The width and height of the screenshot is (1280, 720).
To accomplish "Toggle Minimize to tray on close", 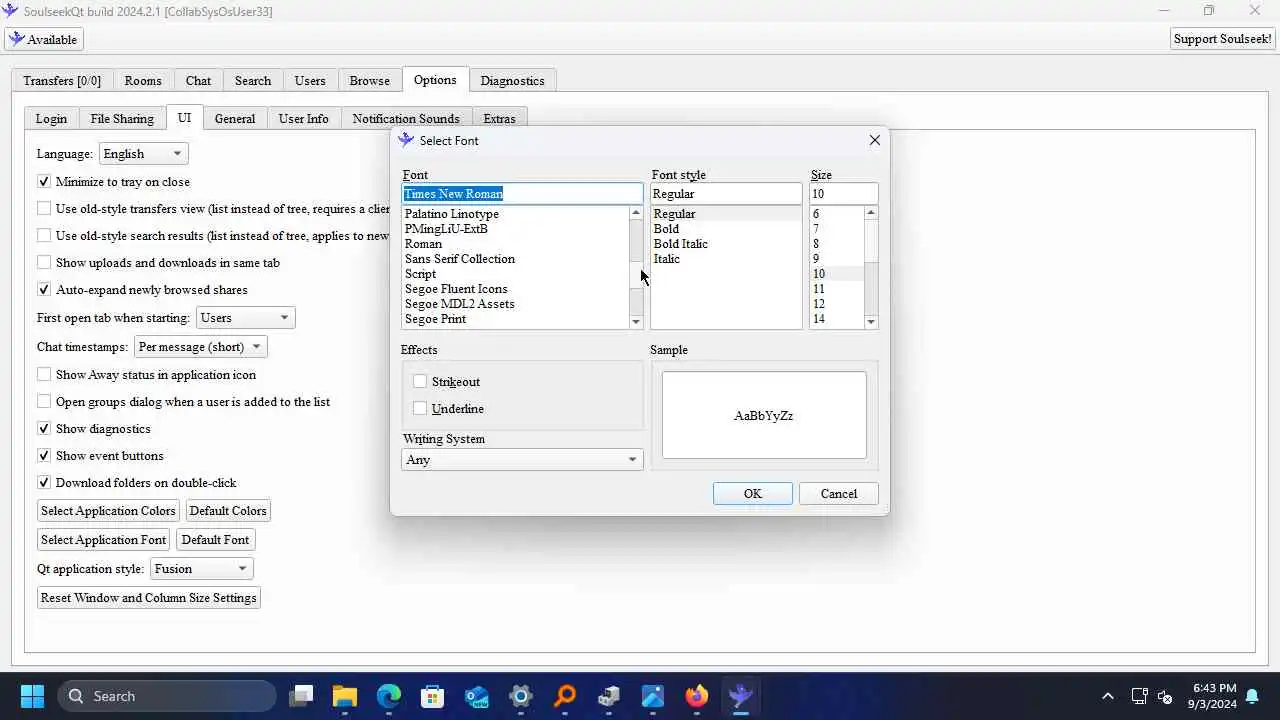I will click(x=44, y=182).
